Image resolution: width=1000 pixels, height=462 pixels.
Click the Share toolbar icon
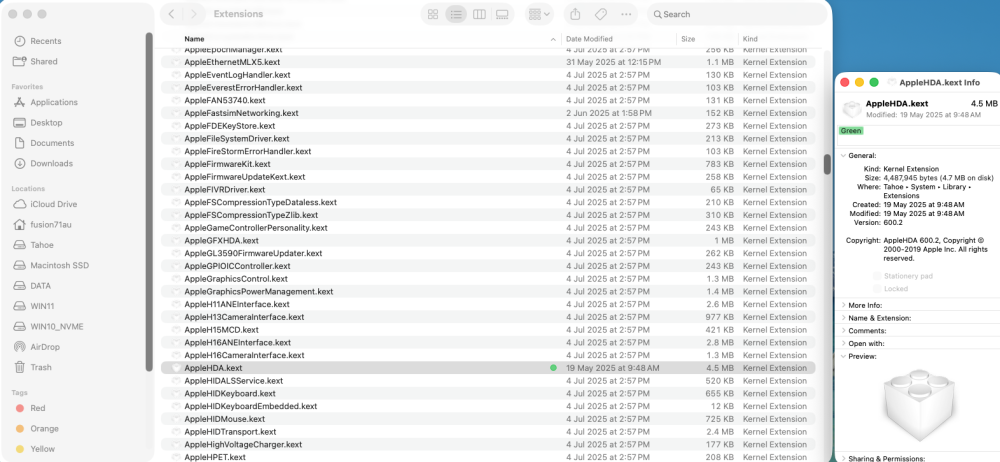click(x=575, y=14)
